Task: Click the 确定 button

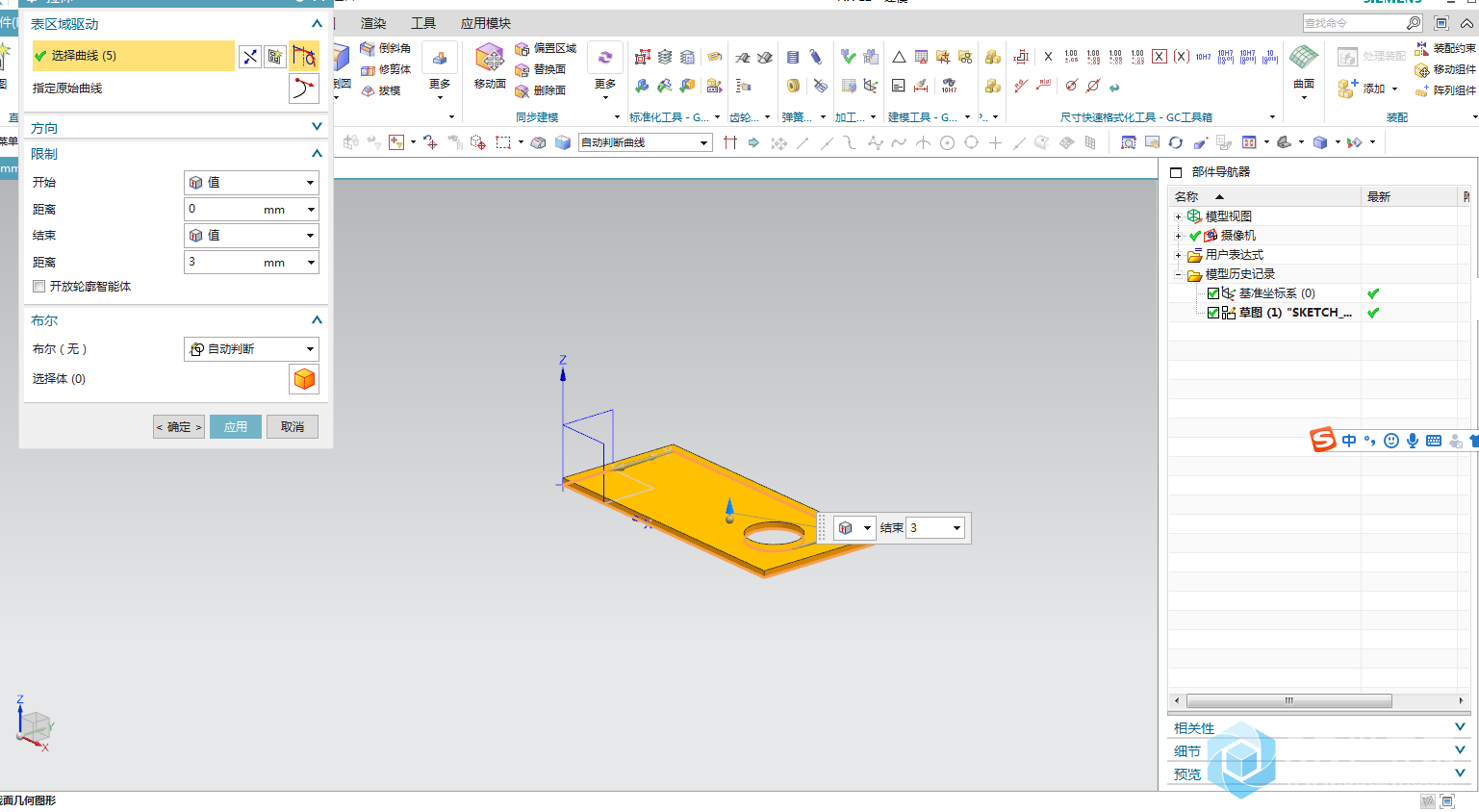Action: [x=179, y=427]
